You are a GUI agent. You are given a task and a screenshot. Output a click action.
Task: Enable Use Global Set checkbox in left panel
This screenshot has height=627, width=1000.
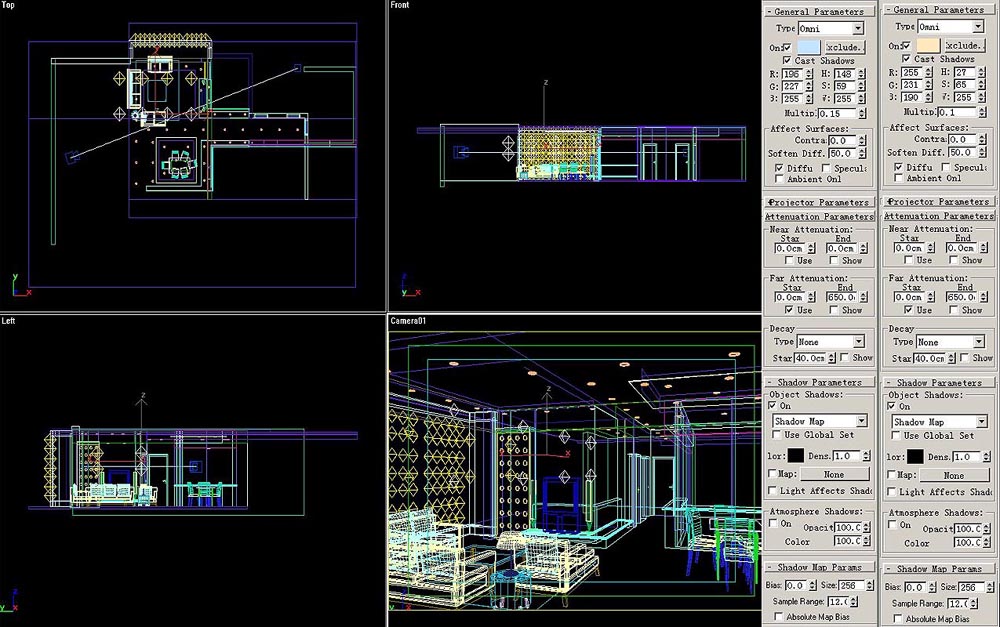pos(776,435)
